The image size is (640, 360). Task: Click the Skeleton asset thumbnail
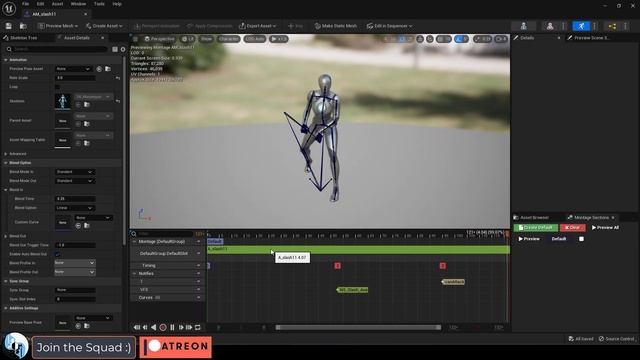[x=62, y=101]
